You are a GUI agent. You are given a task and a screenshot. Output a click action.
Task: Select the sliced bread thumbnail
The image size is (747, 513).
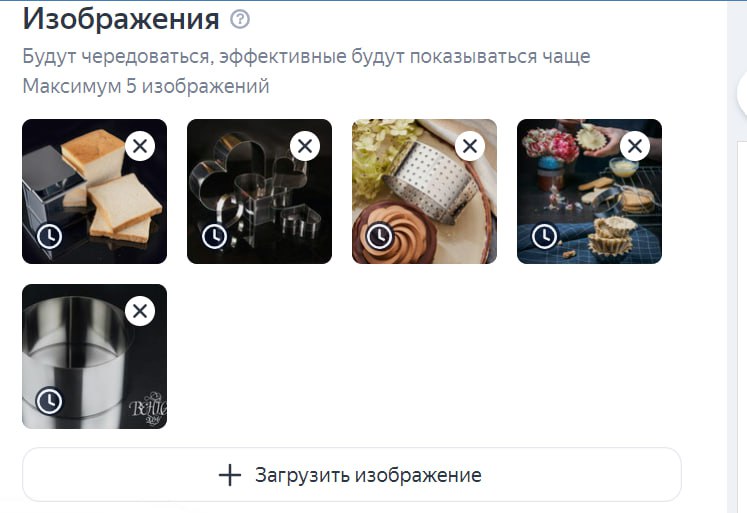[x=94, y=191]
